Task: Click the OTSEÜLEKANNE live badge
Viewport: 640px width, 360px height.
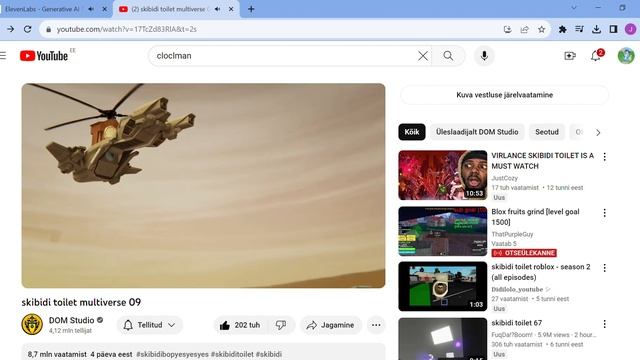Action: 524,253
